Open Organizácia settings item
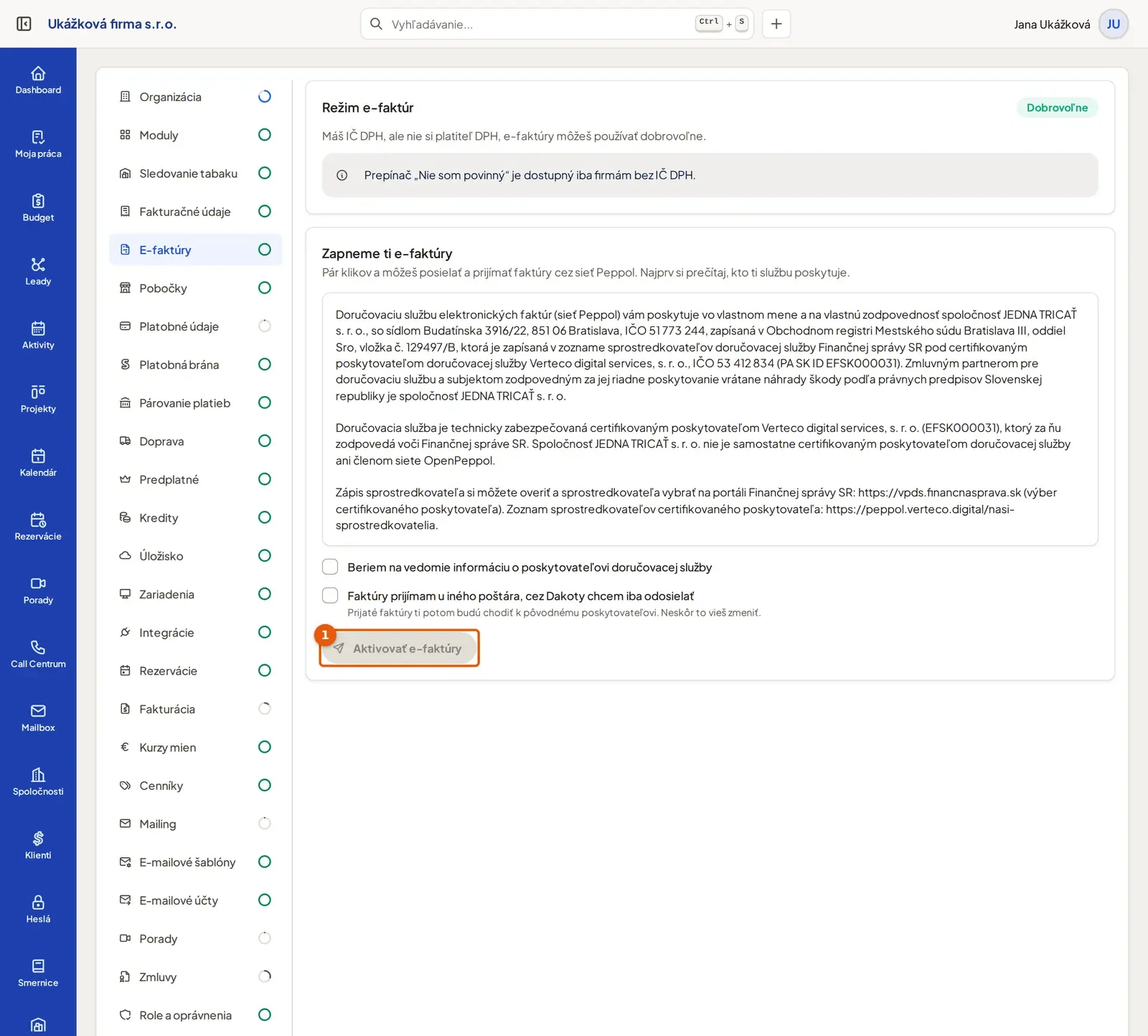This screenshot has height=1036, width=1148. point(195,97)
